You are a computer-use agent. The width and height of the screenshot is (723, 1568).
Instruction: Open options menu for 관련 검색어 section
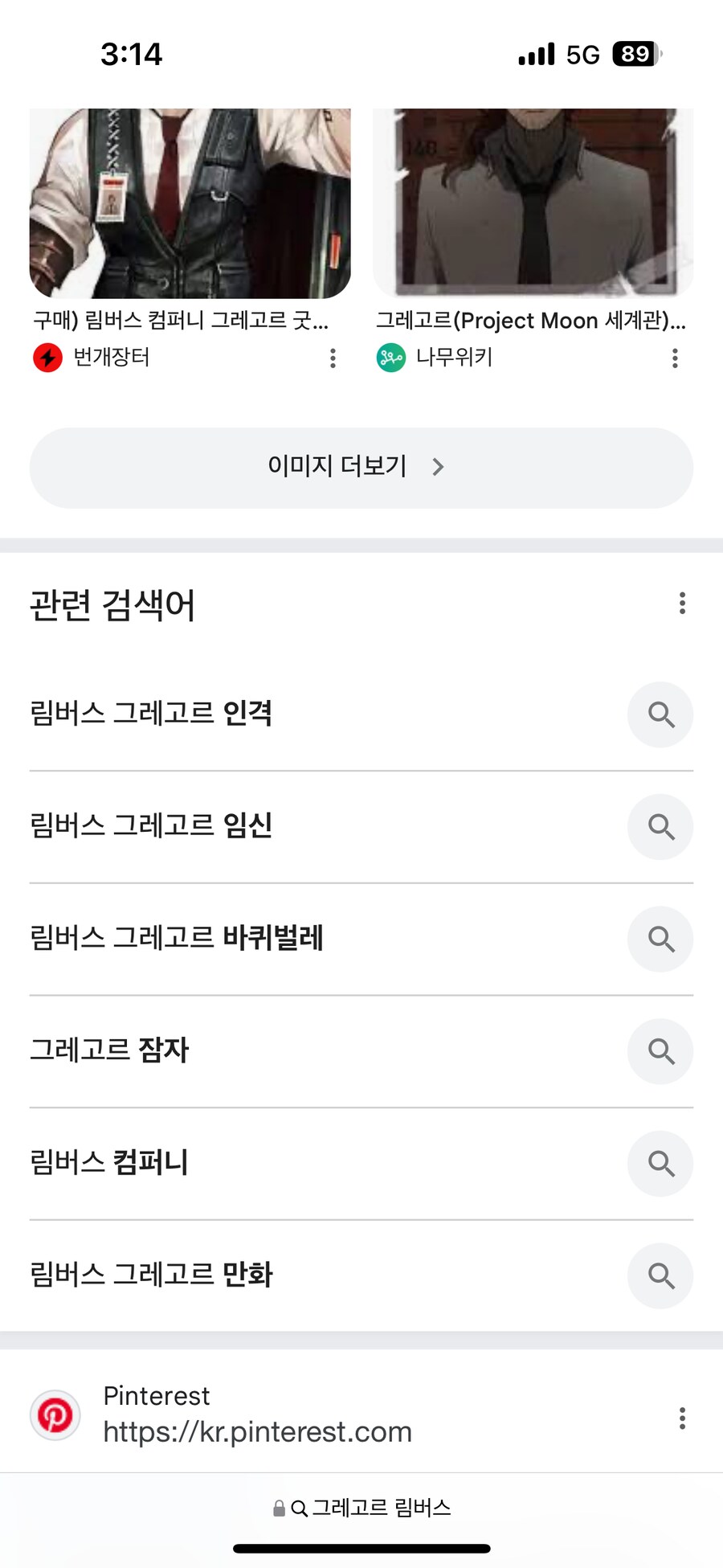coord(682,604)
